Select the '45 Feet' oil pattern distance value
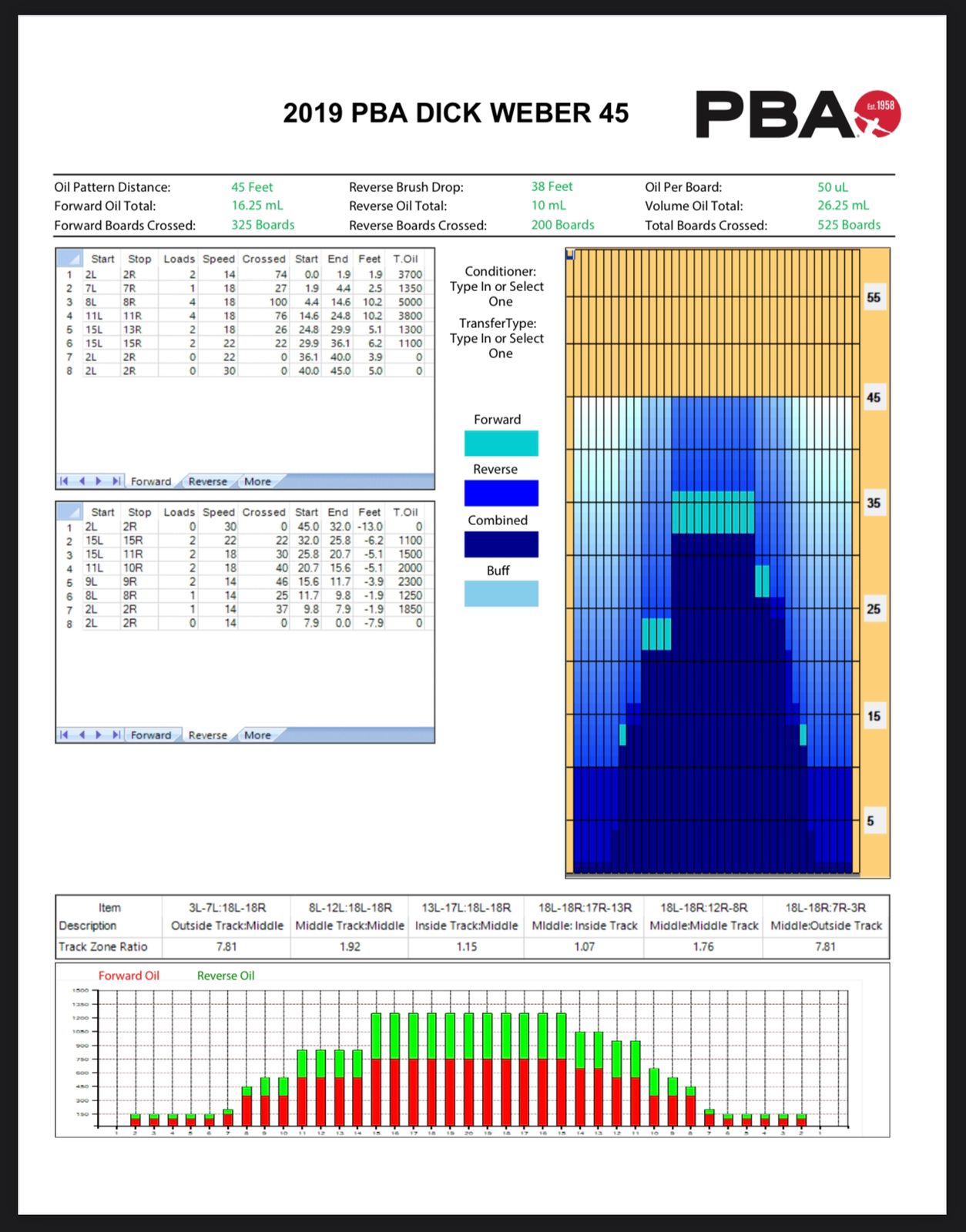 252,187
